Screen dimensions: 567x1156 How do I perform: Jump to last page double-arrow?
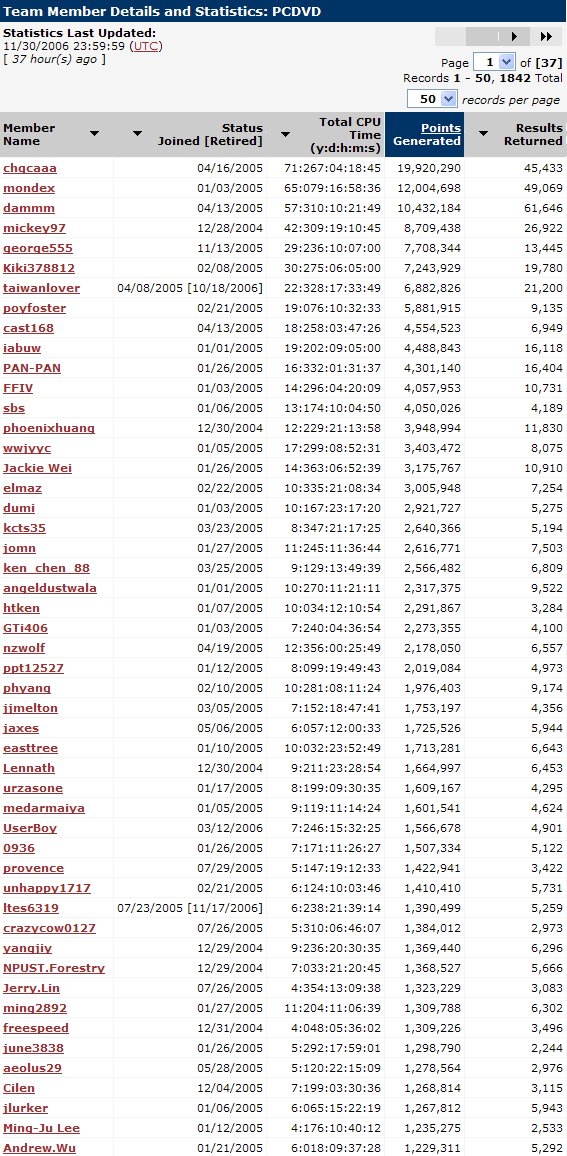546,36
